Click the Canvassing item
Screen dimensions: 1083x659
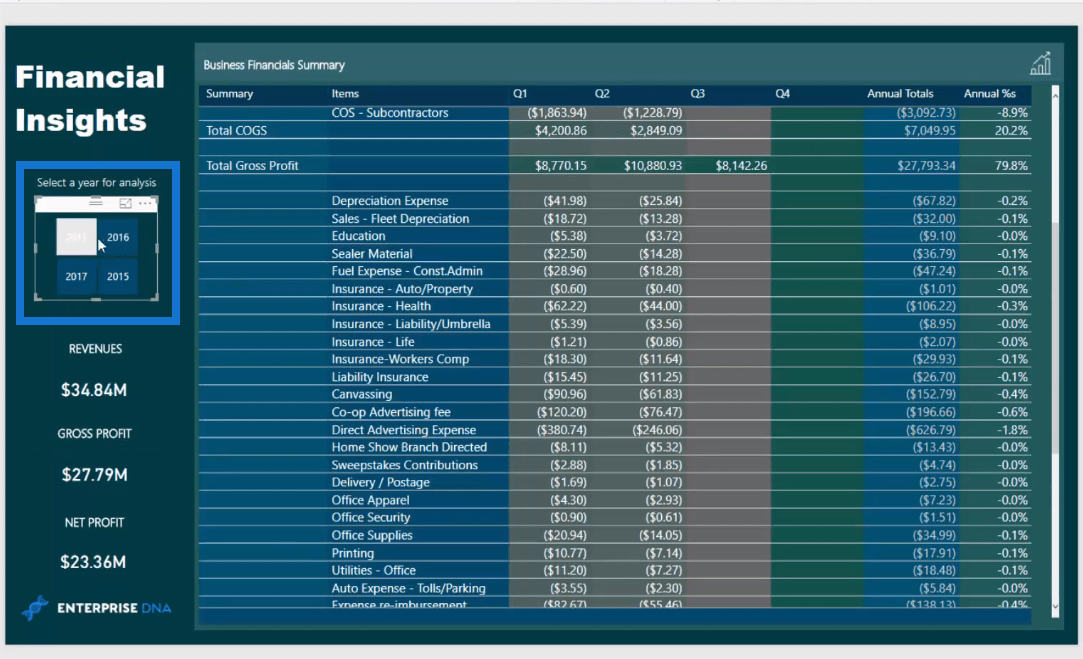pyautogui.click(x=361, y=394)
